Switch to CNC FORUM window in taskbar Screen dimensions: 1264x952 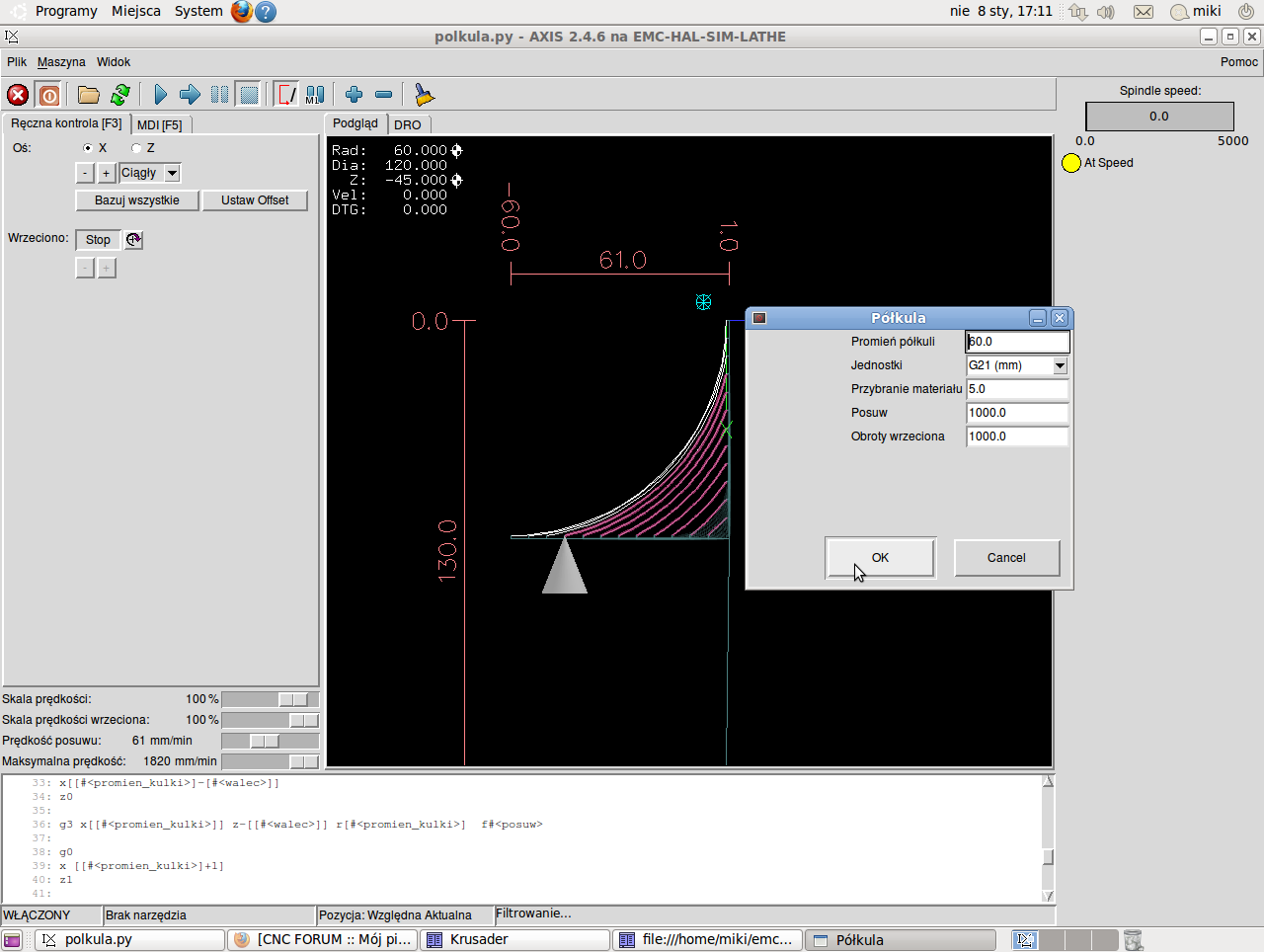(323, 940)
